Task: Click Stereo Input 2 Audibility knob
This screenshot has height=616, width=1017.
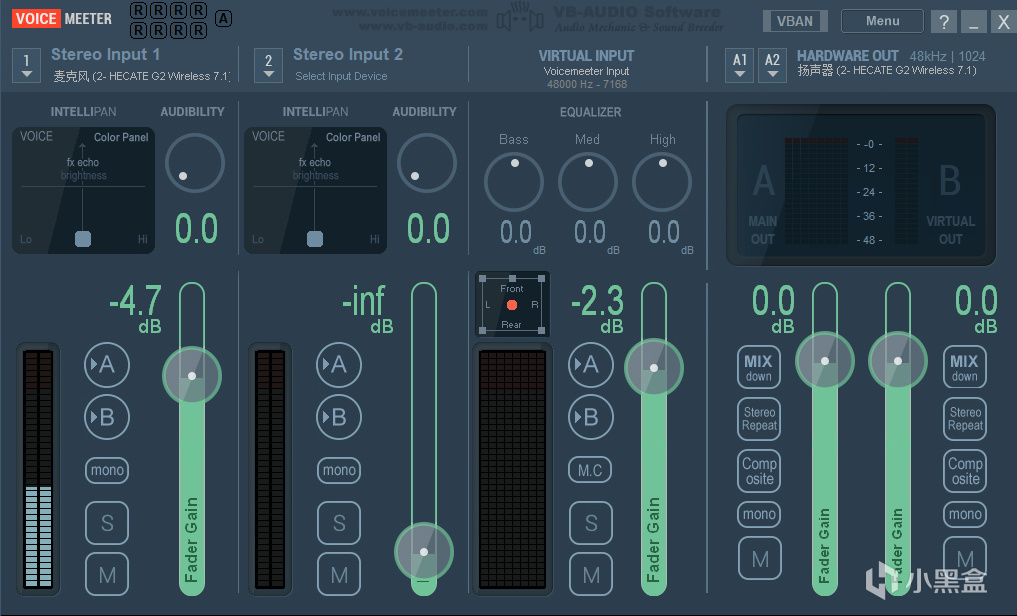Action: [427, 163]
